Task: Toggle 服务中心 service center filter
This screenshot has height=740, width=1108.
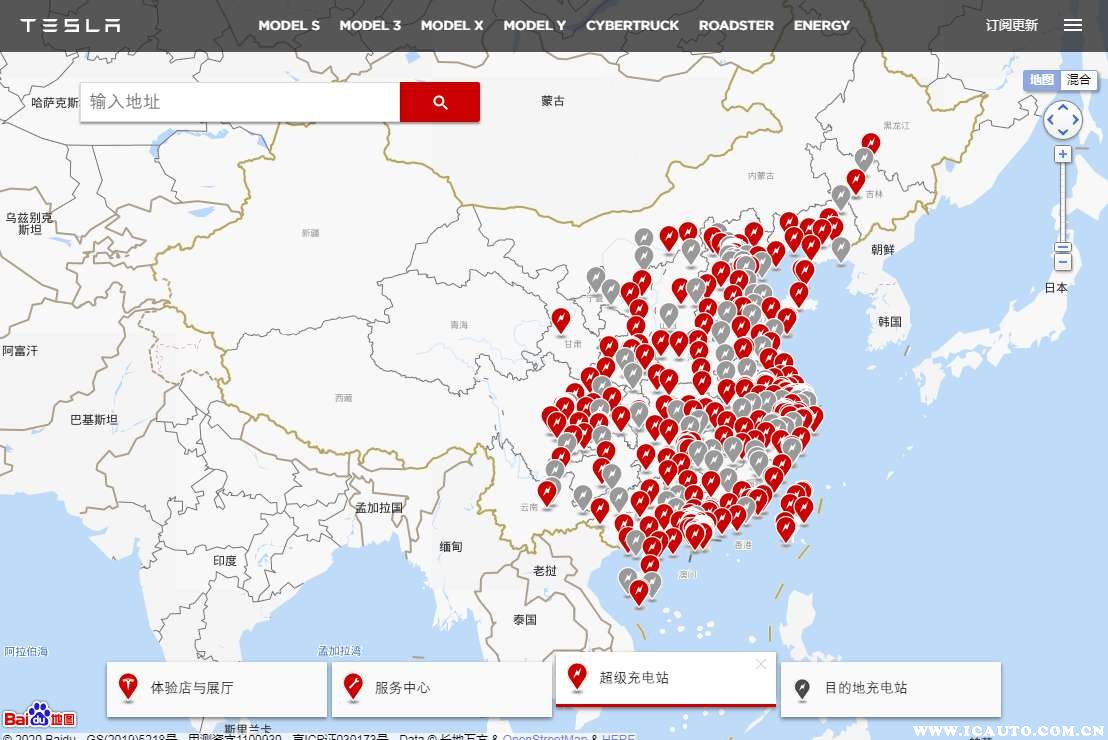Action: click(x=441, y=688)
